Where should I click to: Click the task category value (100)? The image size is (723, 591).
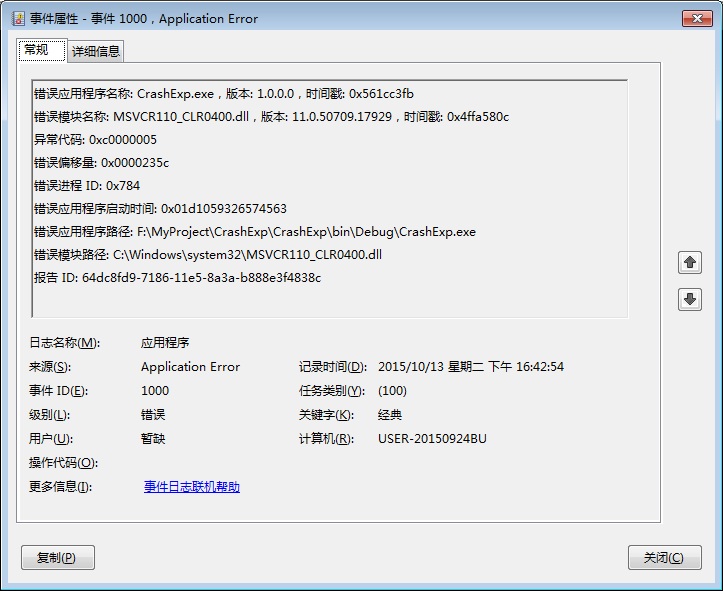392,391
